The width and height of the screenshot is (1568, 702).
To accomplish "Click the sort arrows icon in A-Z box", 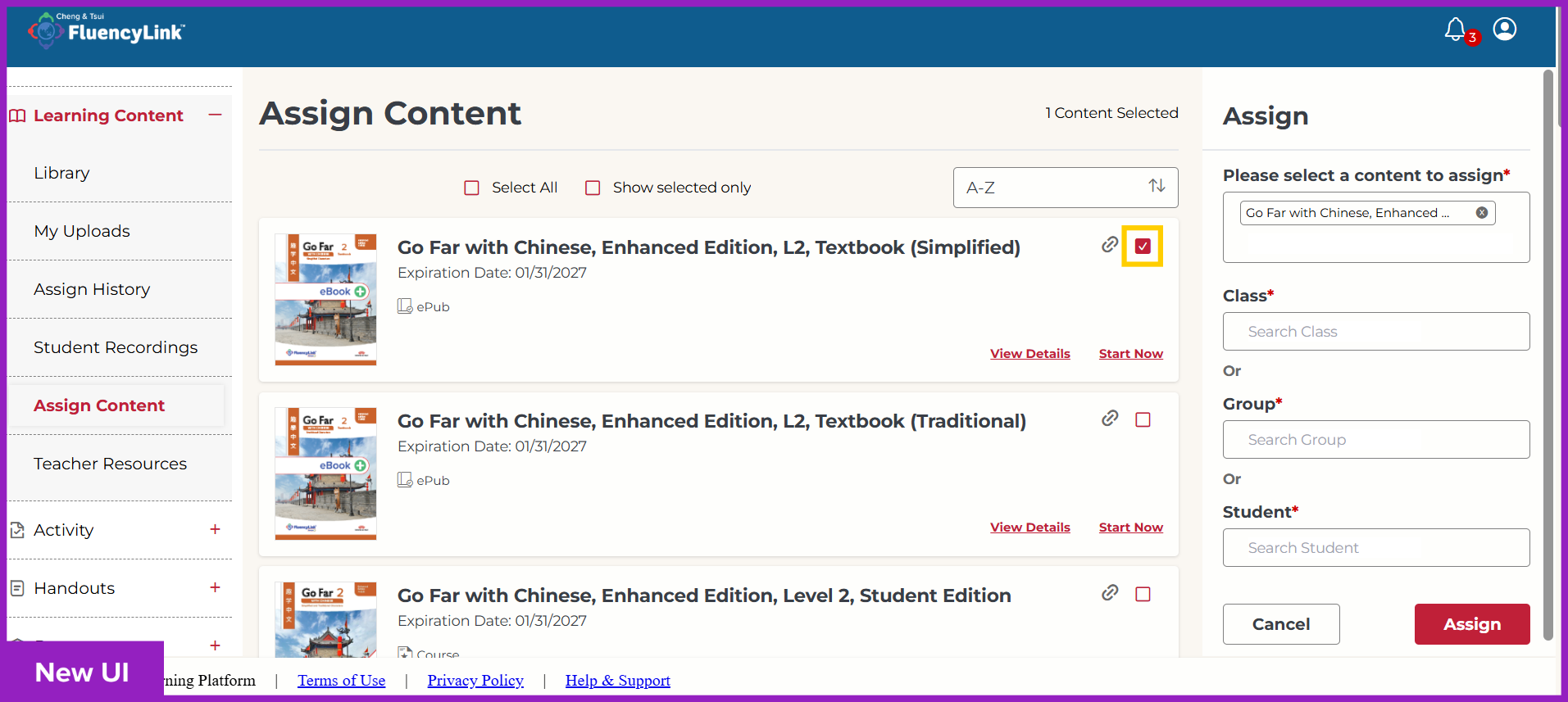I will (1157, 186).
